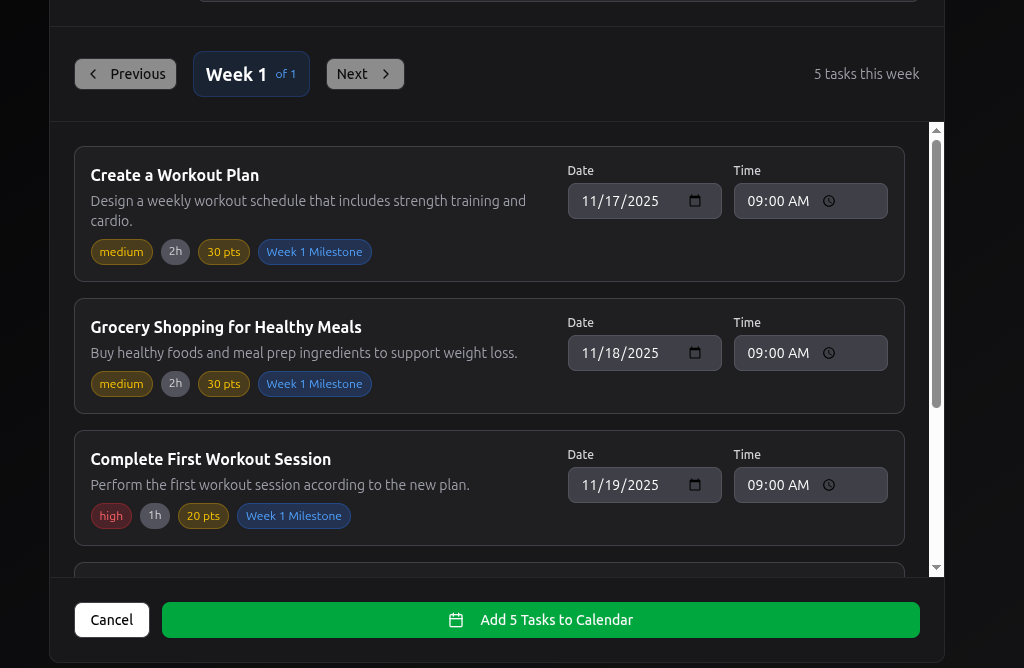Viewport: 1024px width, 668px height.
Task: Click the left chevron inside the Previous button
Action: click(x=93, y=73)
